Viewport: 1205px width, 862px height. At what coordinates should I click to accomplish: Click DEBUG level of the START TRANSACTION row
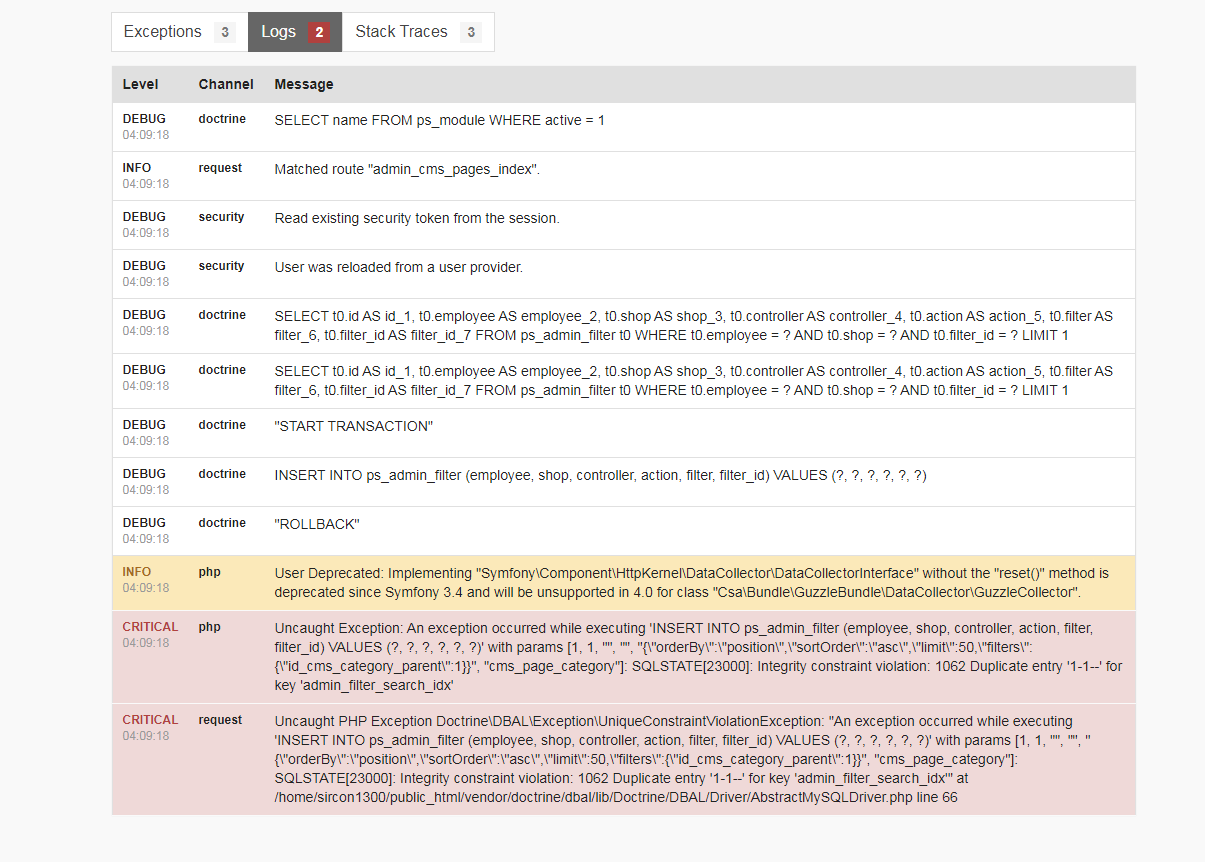(x=144, y=425)
